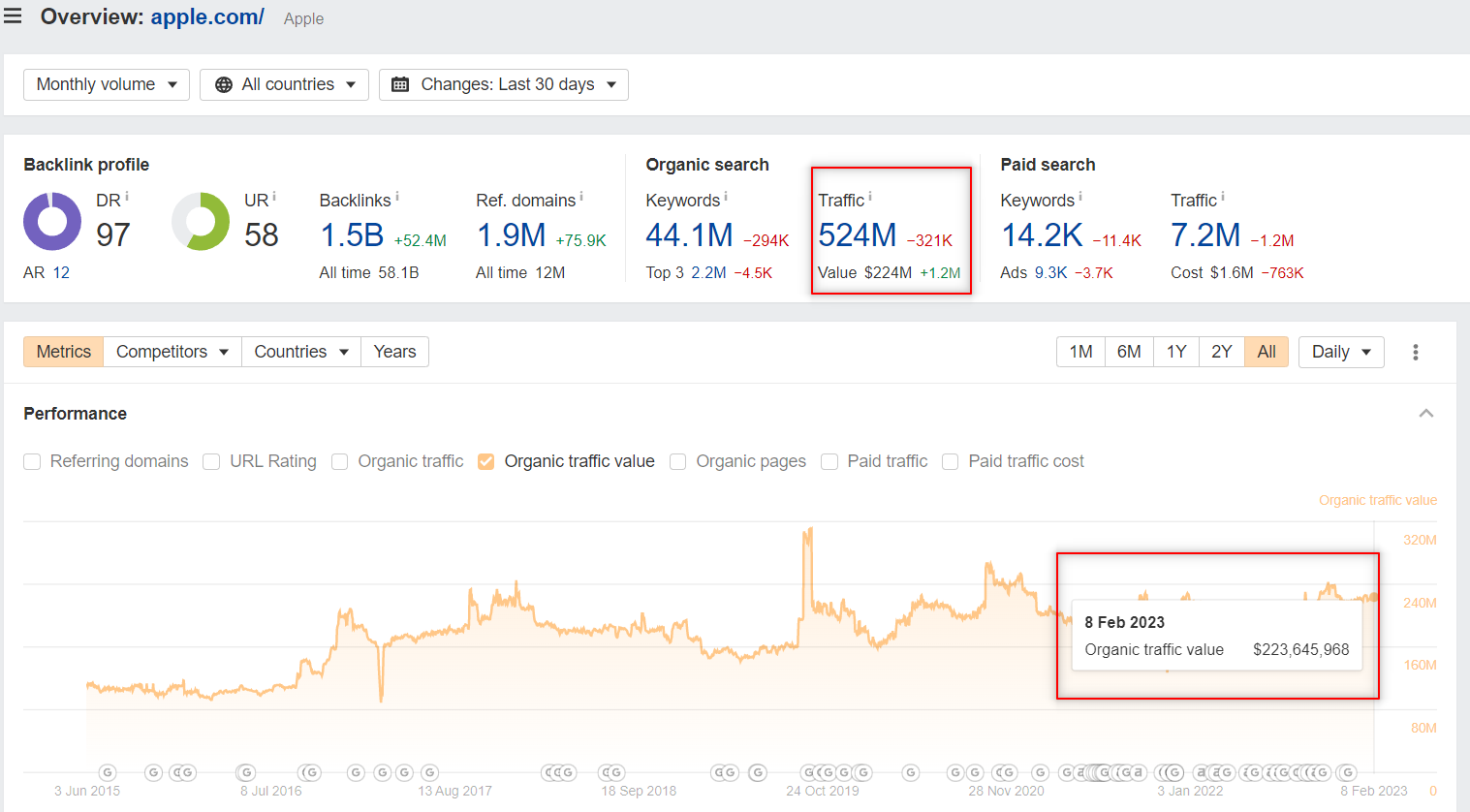The height and width of the screenshot is (812, 1470).
Task: Click the +52.4M backlinks change
Action: [x=421, y=241]
